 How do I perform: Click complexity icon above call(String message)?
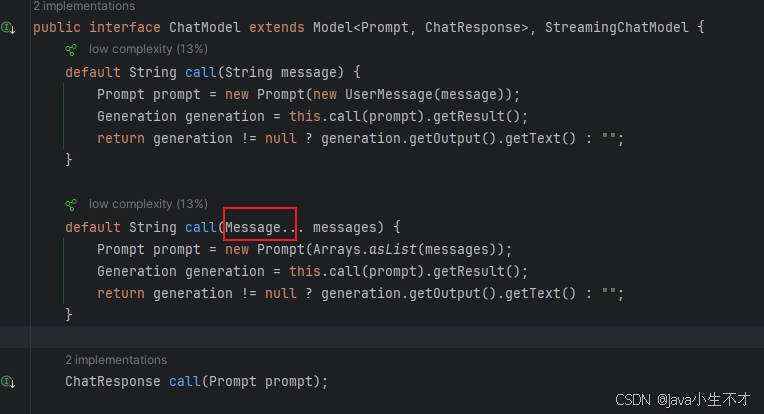coord(71,50)
